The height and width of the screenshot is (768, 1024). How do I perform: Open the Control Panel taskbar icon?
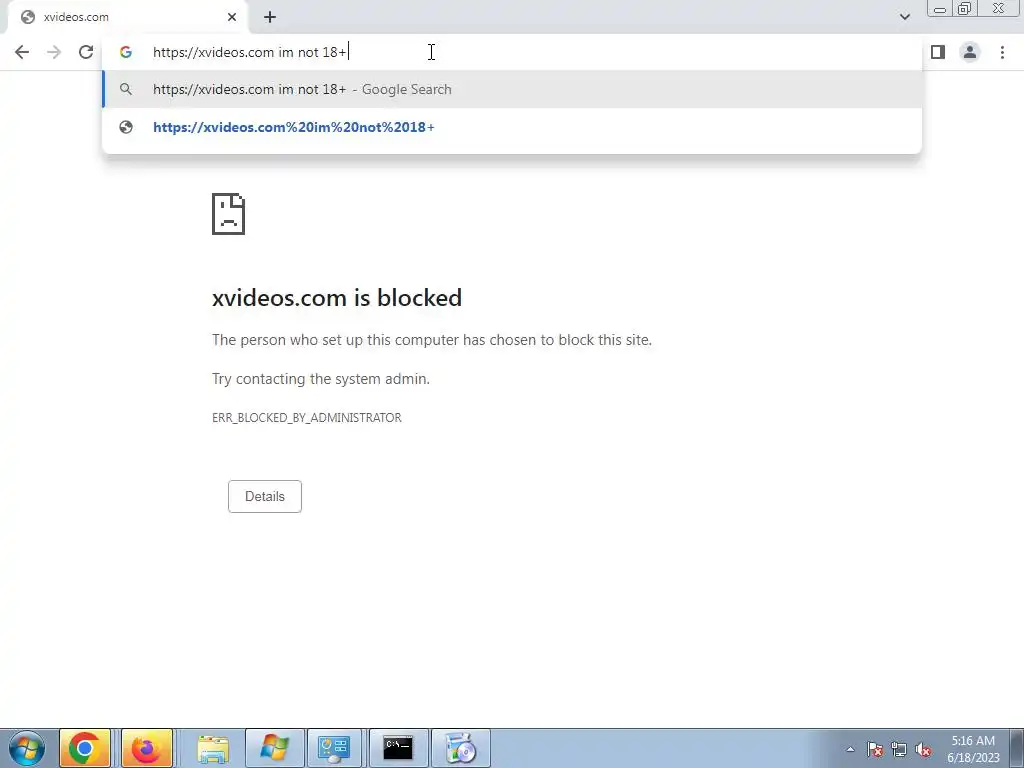tap(334, 748)
